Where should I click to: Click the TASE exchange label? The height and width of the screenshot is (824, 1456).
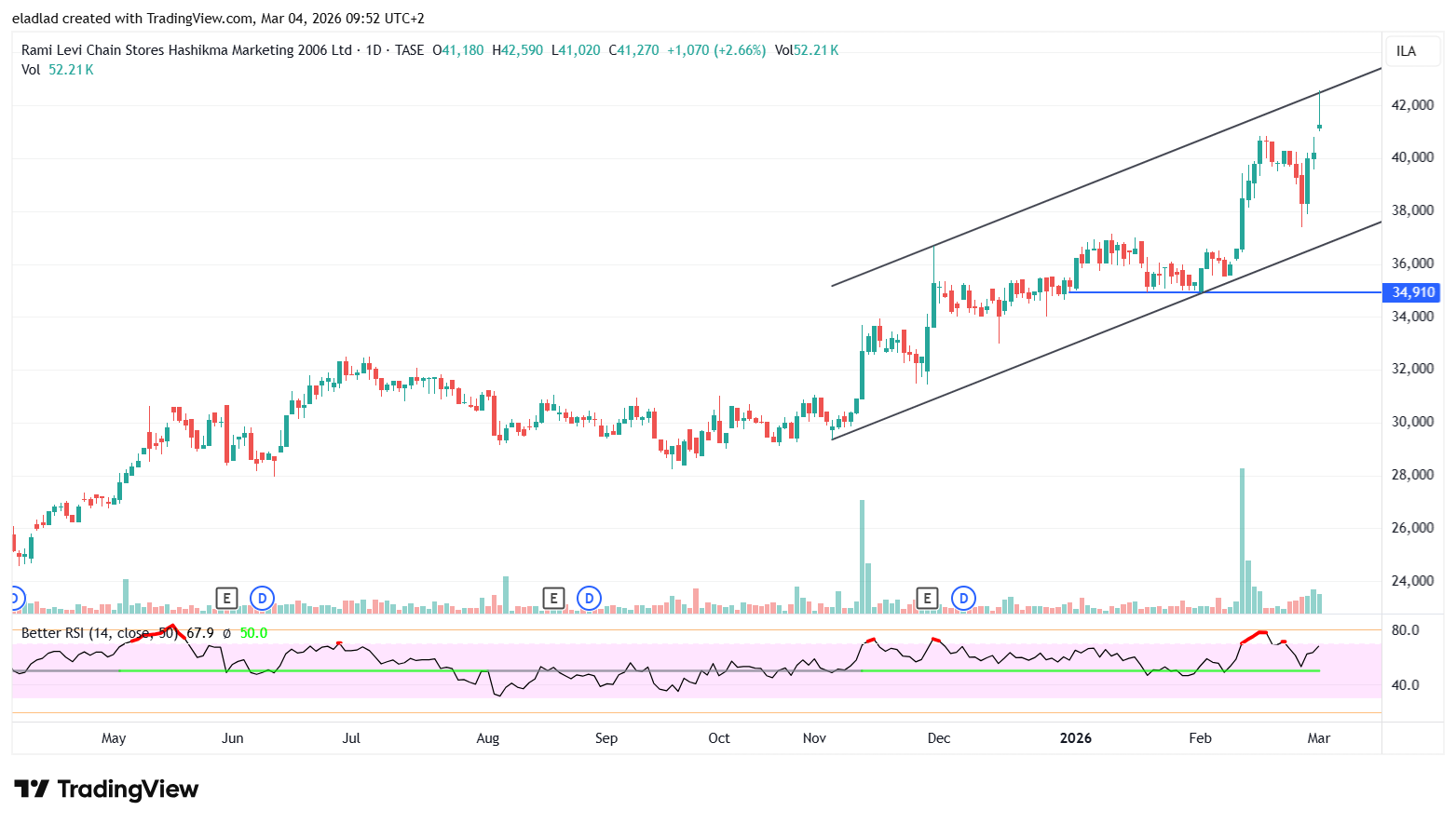409,50
